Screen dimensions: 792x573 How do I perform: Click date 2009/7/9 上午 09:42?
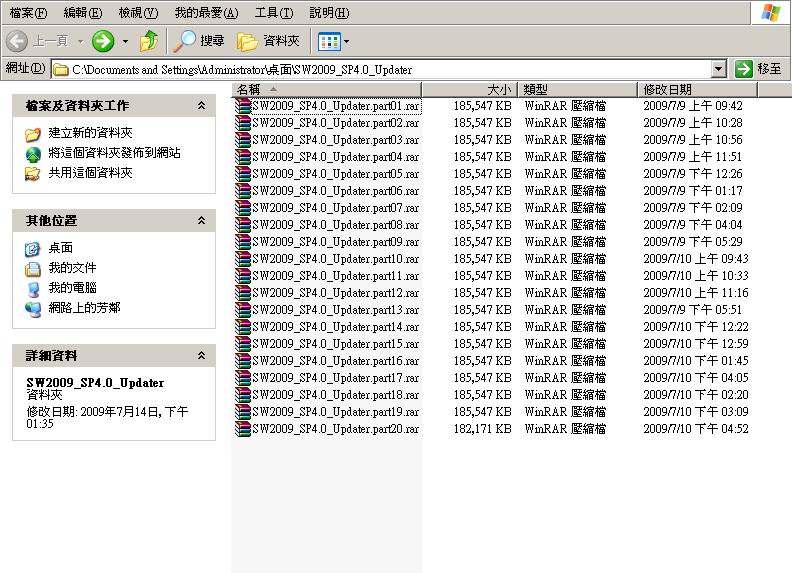tap(693, 106)
